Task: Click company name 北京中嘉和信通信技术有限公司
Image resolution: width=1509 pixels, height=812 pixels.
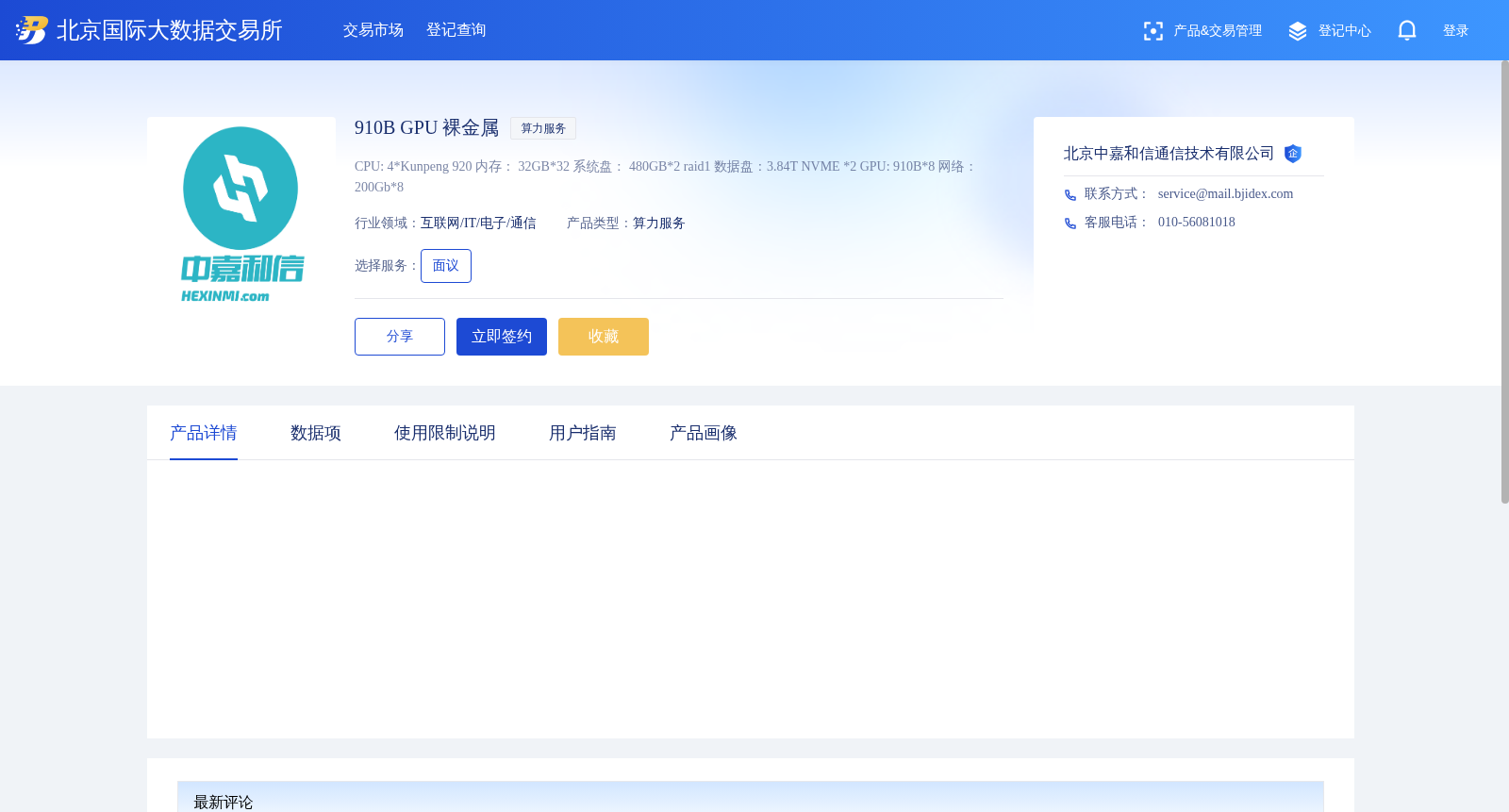Action: pos(1169,154)
